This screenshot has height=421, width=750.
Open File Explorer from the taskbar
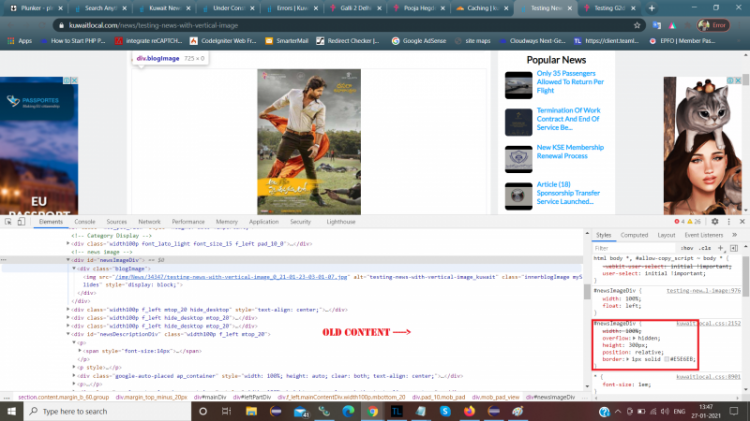point(251,411)
